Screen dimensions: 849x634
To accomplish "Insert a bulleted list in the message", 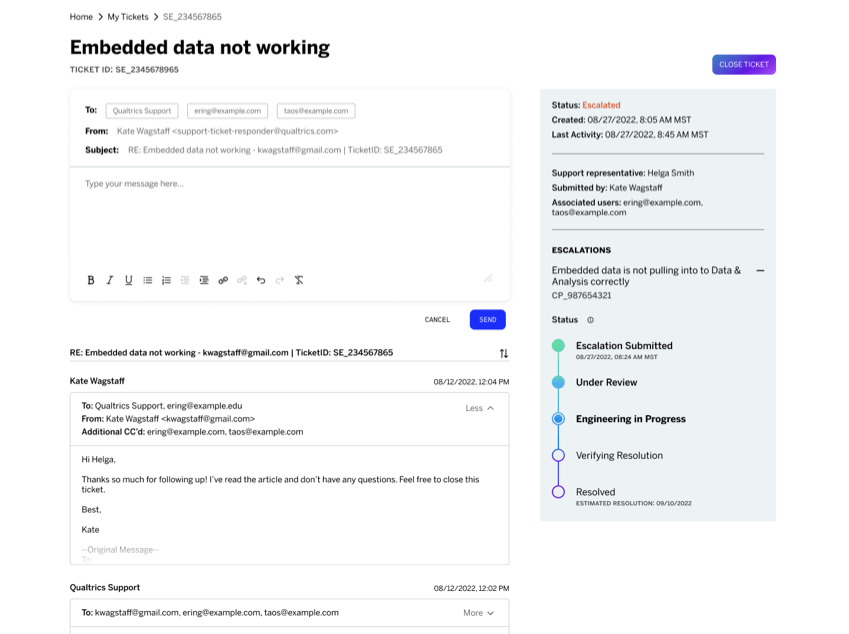I will (x=147, y=280).
